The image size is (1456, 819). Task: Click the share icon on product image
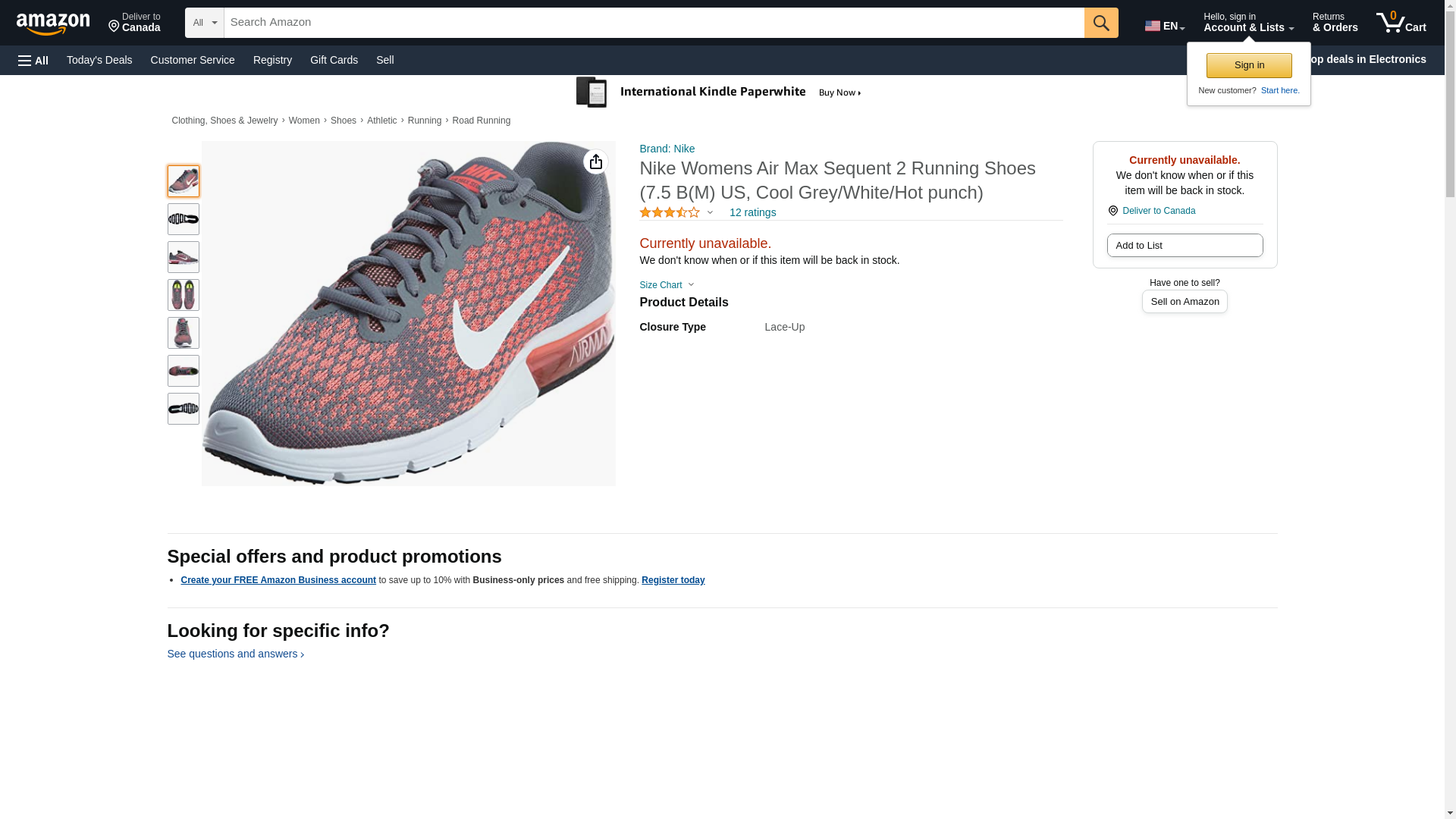596,162
